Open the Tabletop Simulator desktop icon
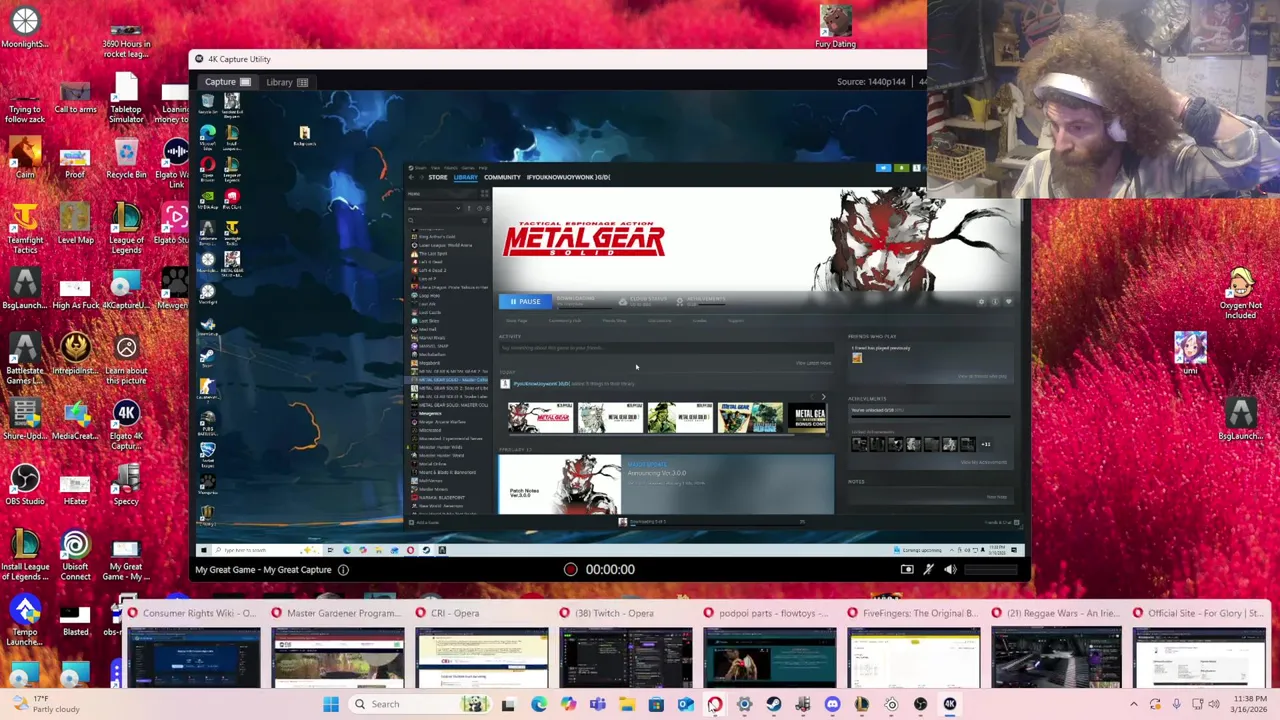 (x=126, y=98)
